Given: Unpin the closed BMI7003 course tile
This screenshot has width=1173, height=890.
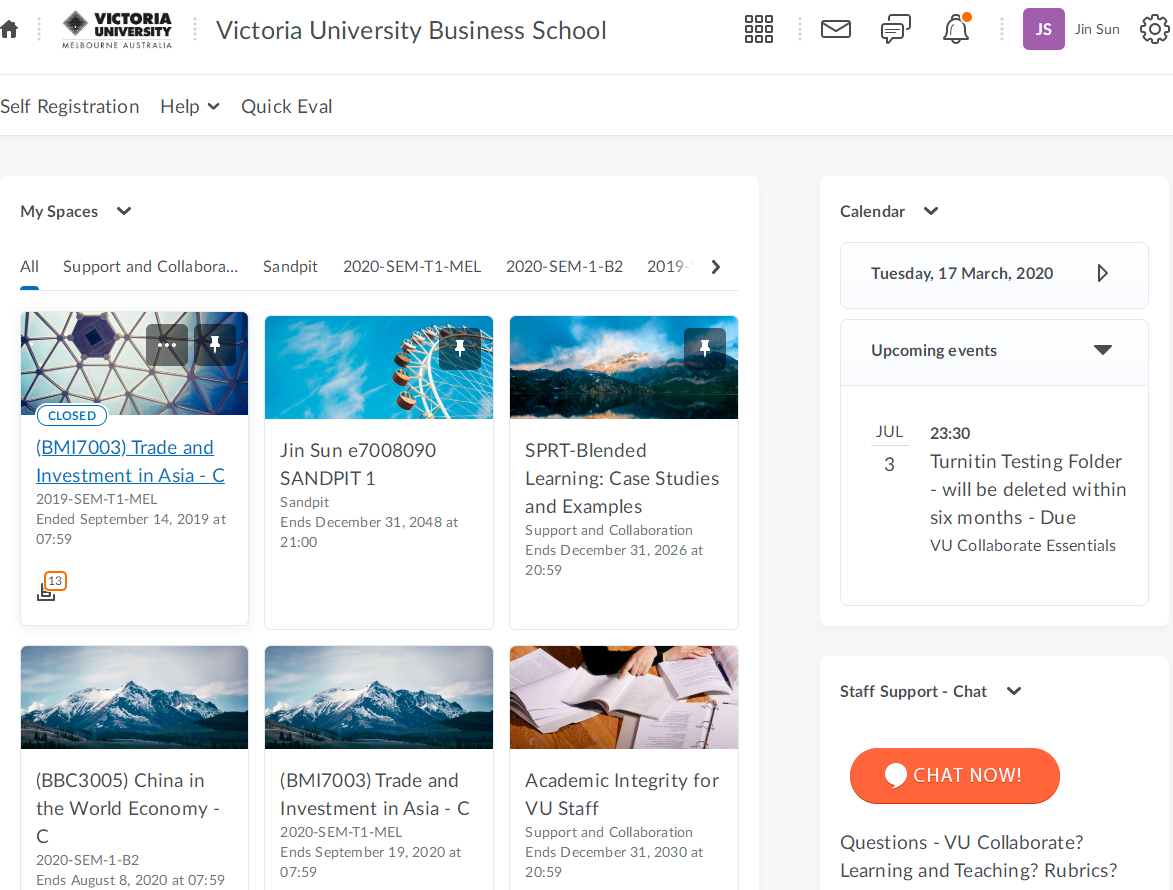Looking at the screenshot, I should click(215, 345).
